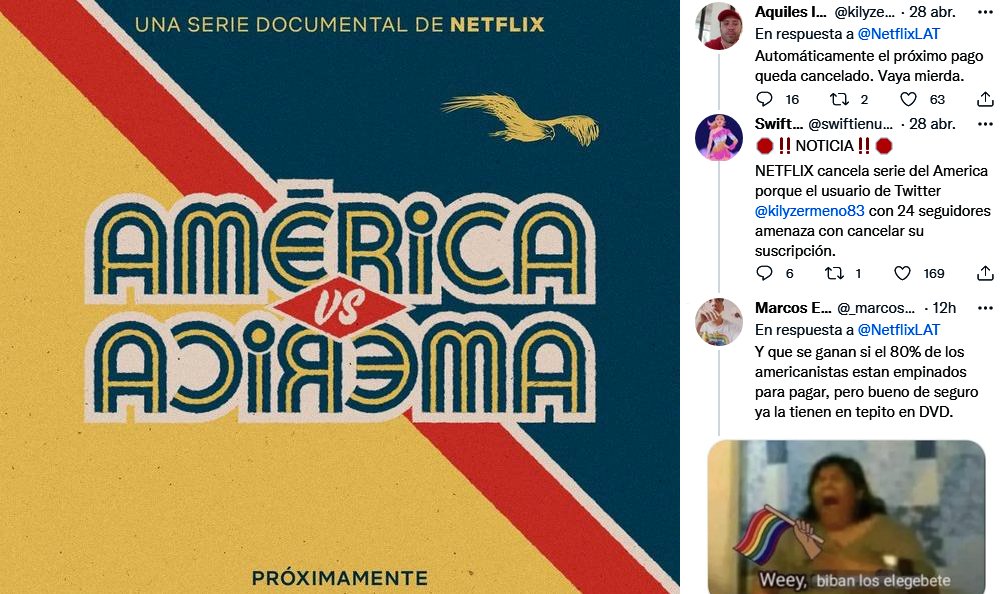The height and width of the screenshot is (594, 1004).
Task: Open three-dot menu on Swift's tweet
Action: [985, 124]
